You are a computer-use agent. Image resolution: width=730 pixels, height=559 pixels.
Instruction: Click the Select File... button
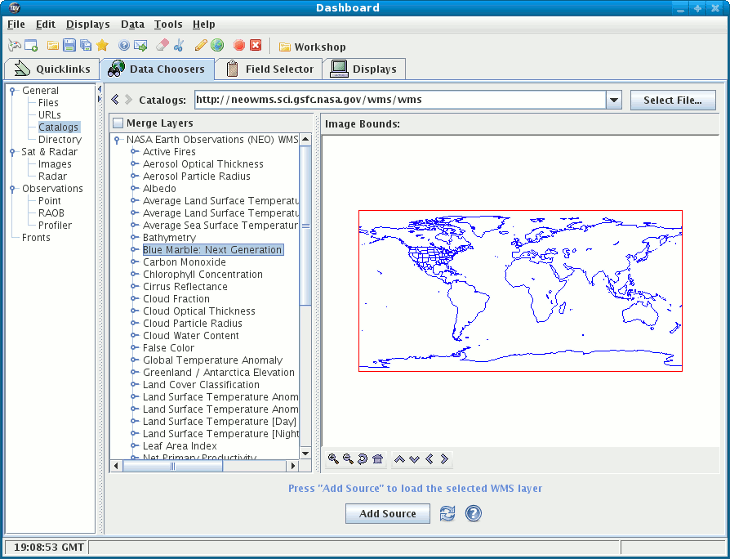[678, 100]
